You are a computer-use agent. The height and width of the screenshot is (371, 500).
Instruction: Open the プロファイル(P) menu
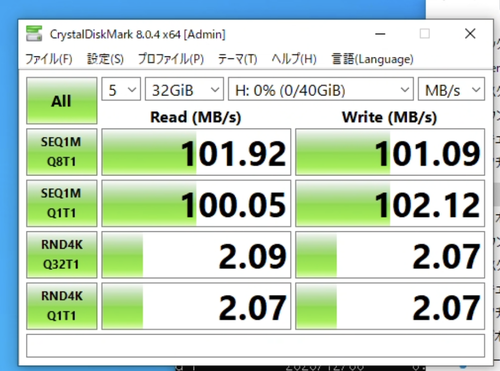pos(171,59)
